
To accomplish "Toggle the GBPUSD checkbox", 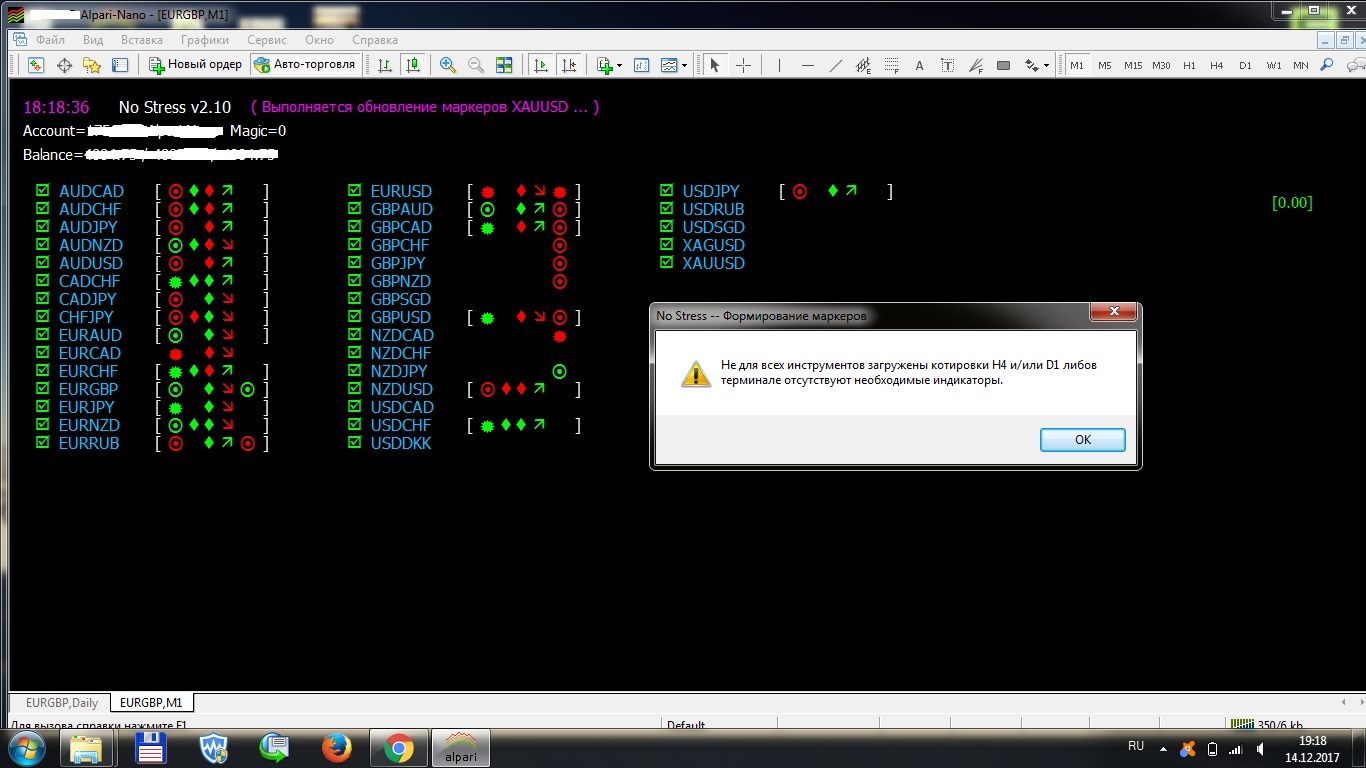I will point(354,317).
